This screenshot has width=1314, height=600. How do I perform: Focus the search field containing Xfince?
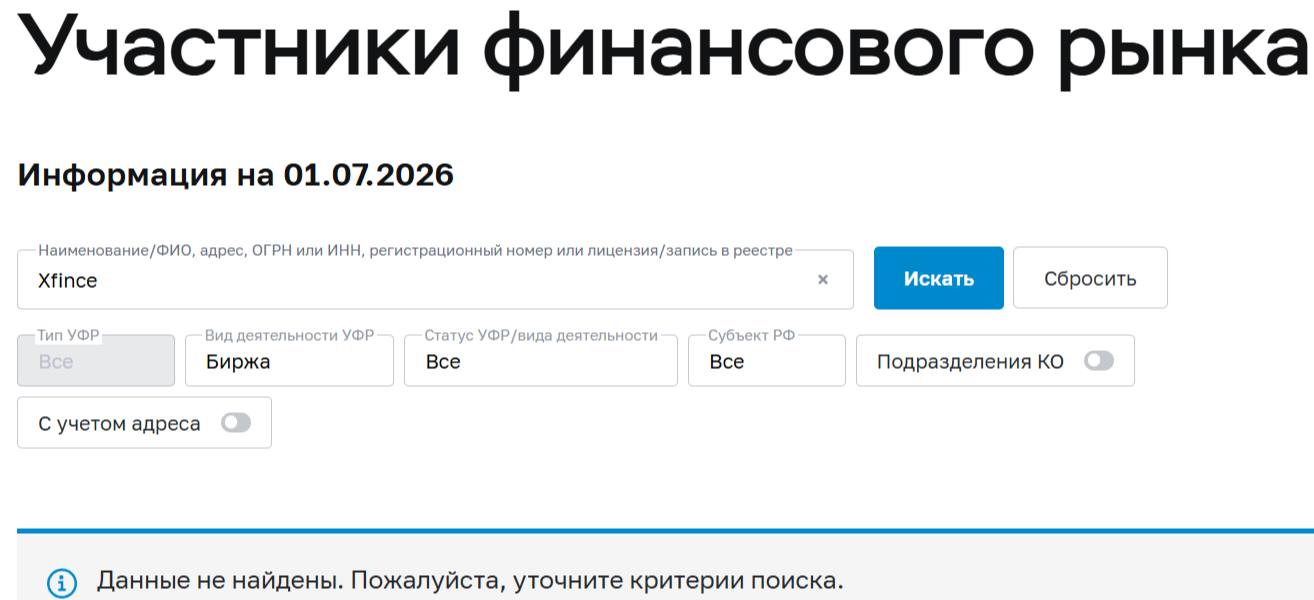coord(435,280)
